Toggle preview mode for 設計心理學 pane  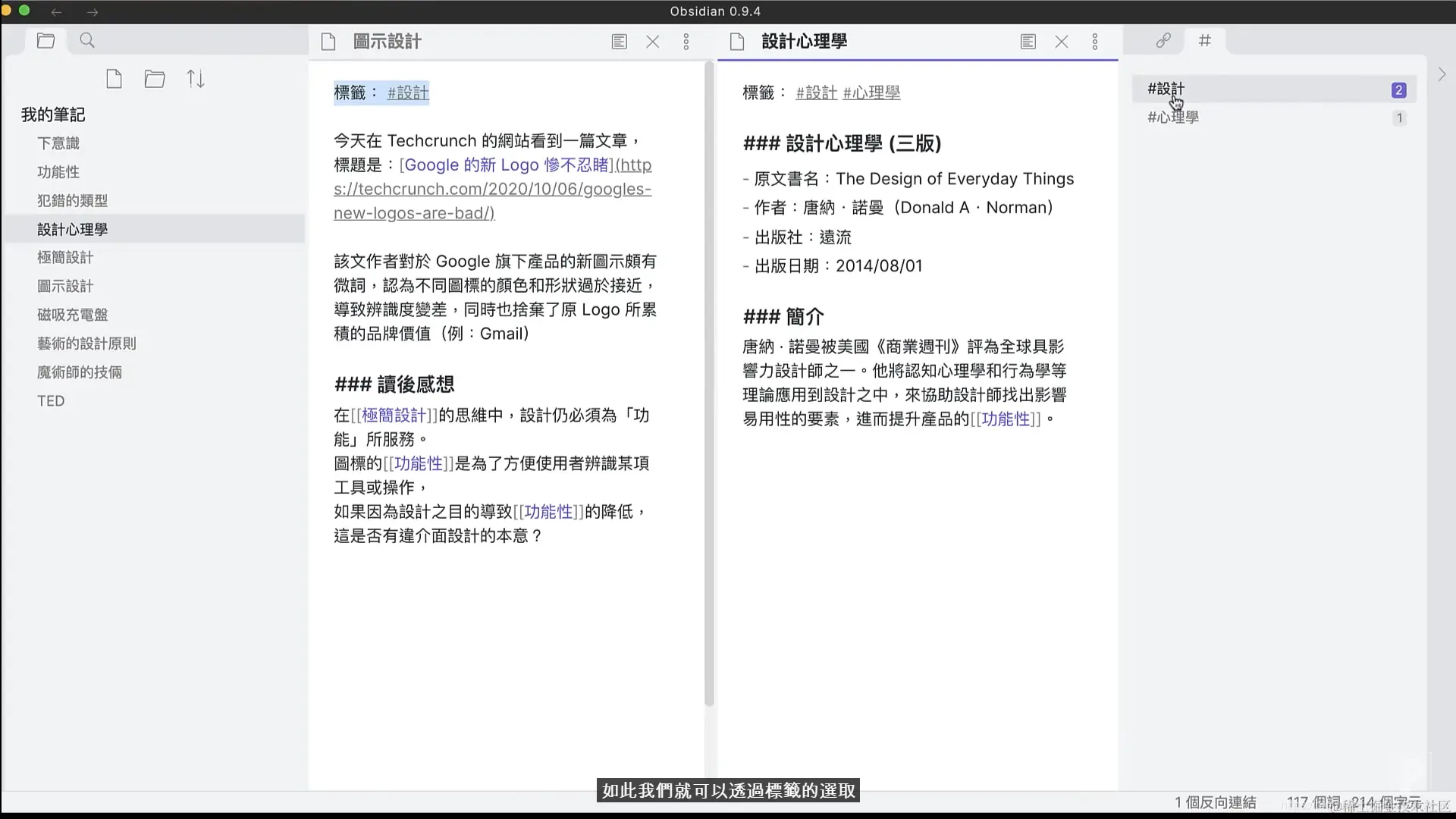1028,42
